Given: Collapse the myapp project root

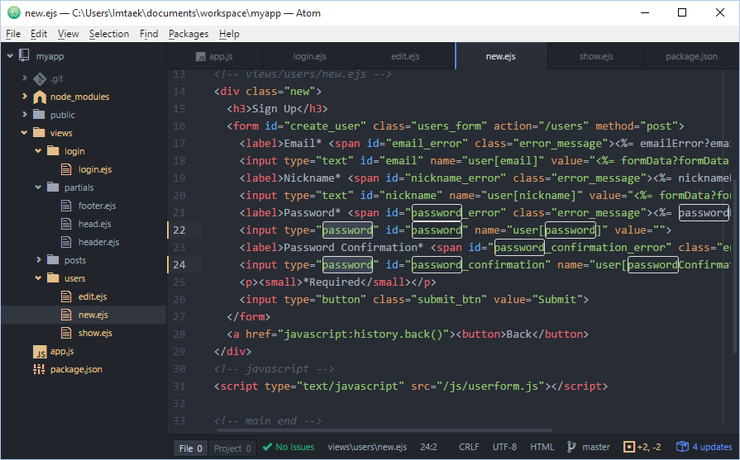Looking at the screenshot, I should point(10,56).
